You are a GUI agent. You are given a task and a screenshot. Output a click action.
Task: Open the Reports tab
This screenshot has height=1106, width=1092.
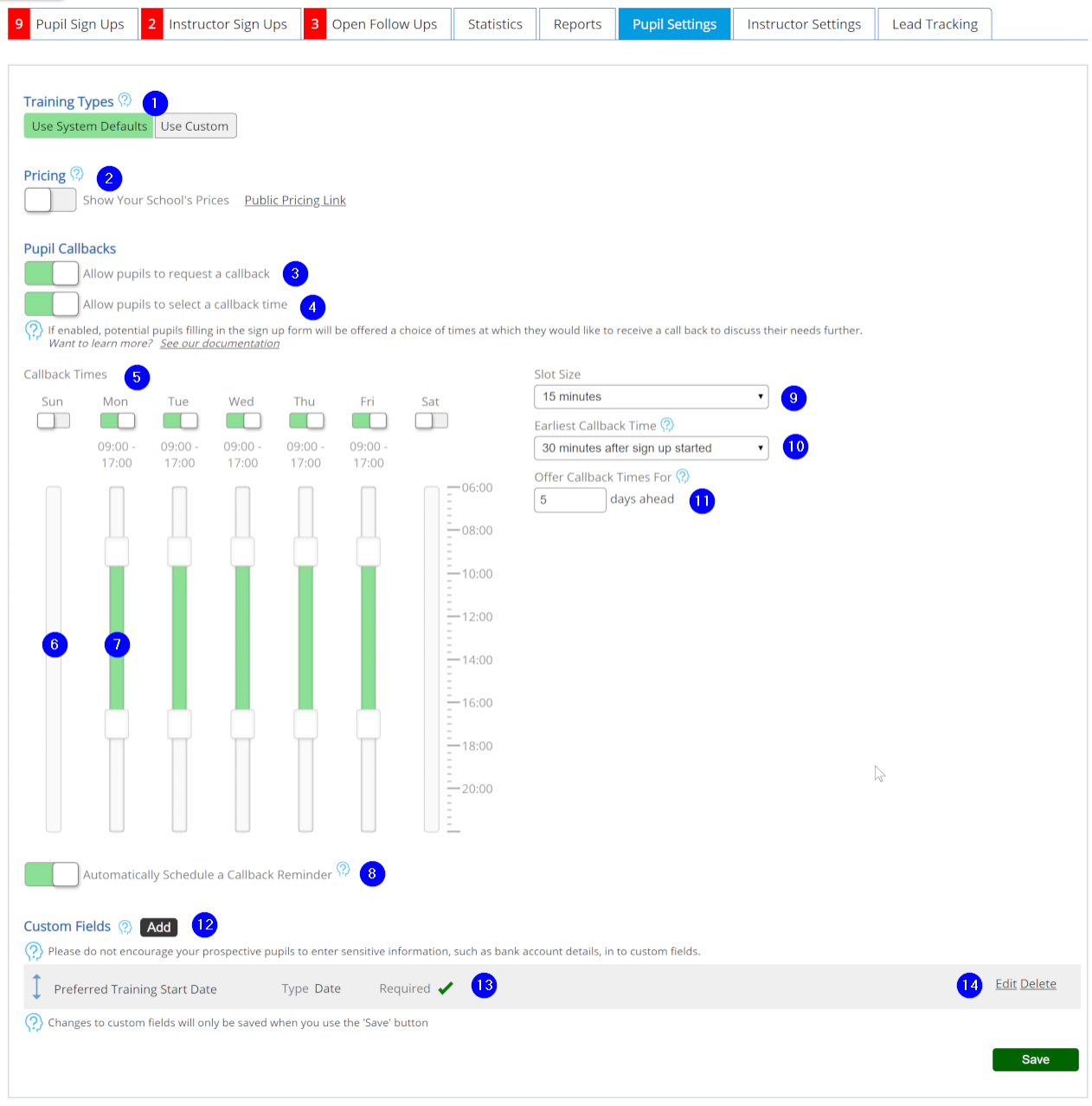pos(577,24)
